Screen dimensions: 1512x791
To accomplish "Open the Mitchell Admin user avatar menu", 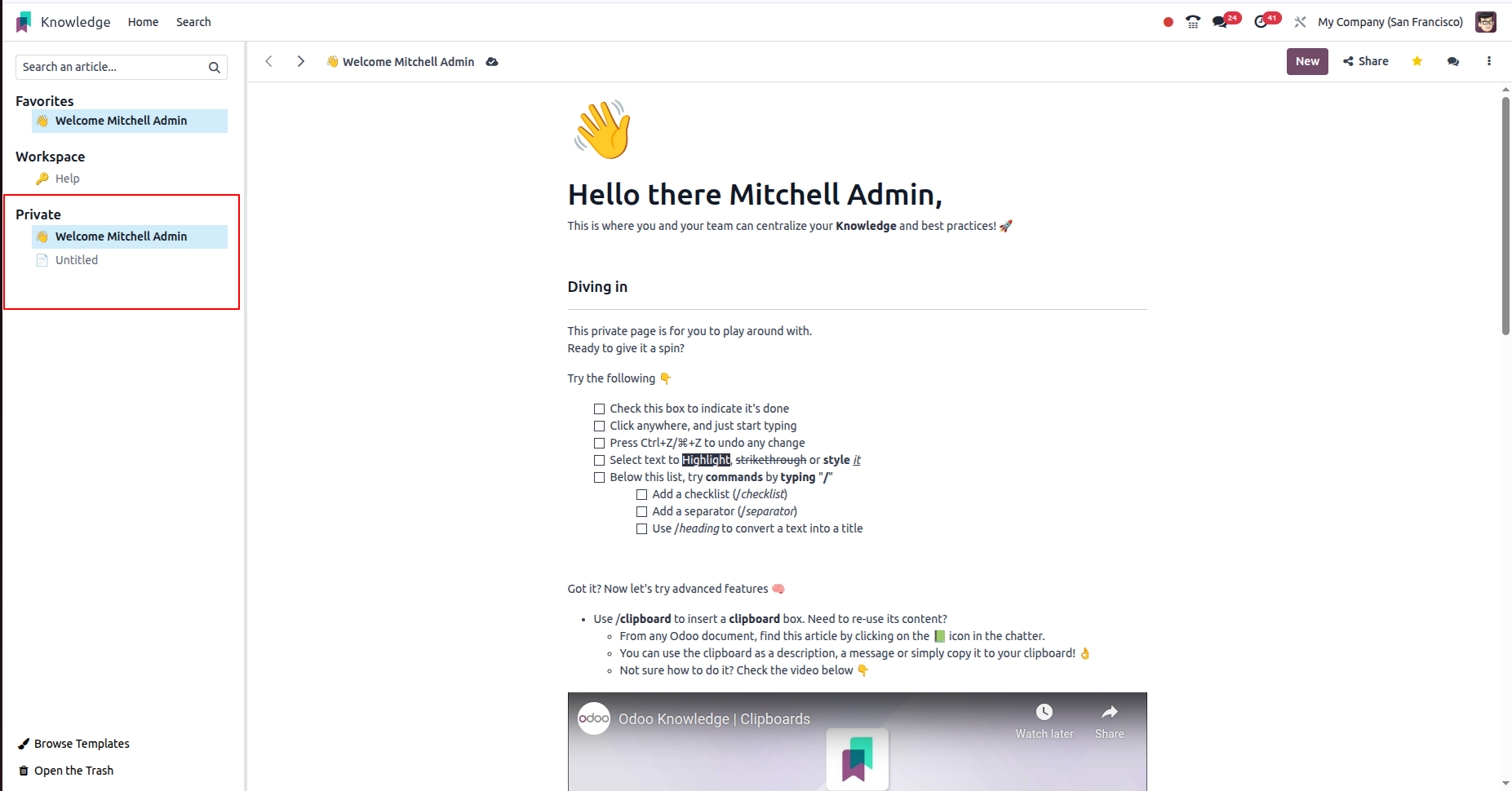I will pos(1485,22).
